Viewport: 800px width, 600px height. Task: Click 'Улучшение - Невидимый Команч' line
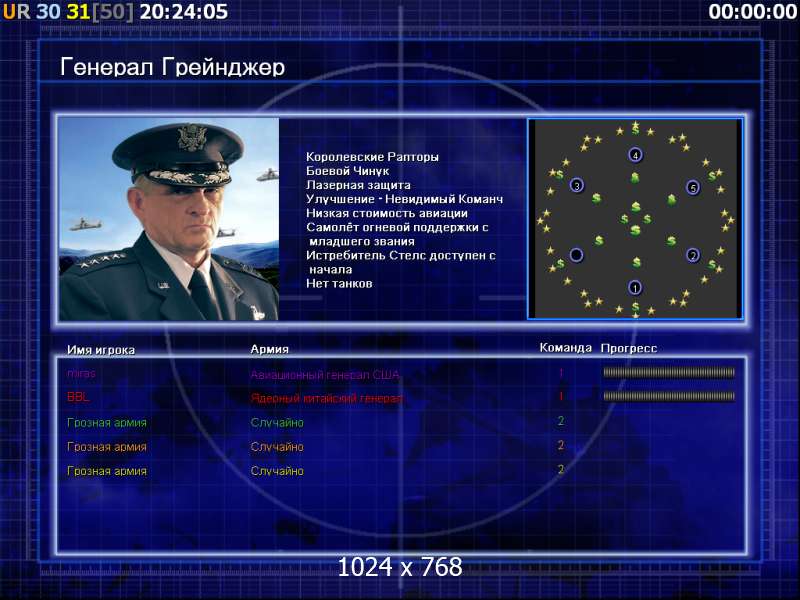click(405, 199)
